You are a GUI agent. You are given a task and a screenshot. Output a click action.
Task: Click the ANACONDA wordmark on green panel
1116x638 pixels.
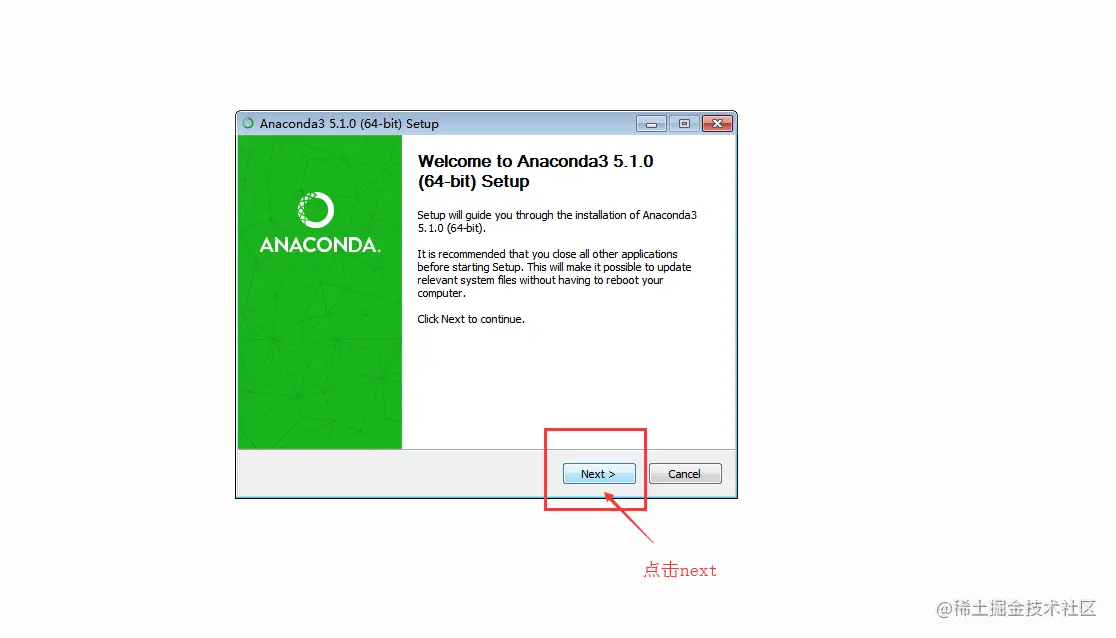point(320,245)
